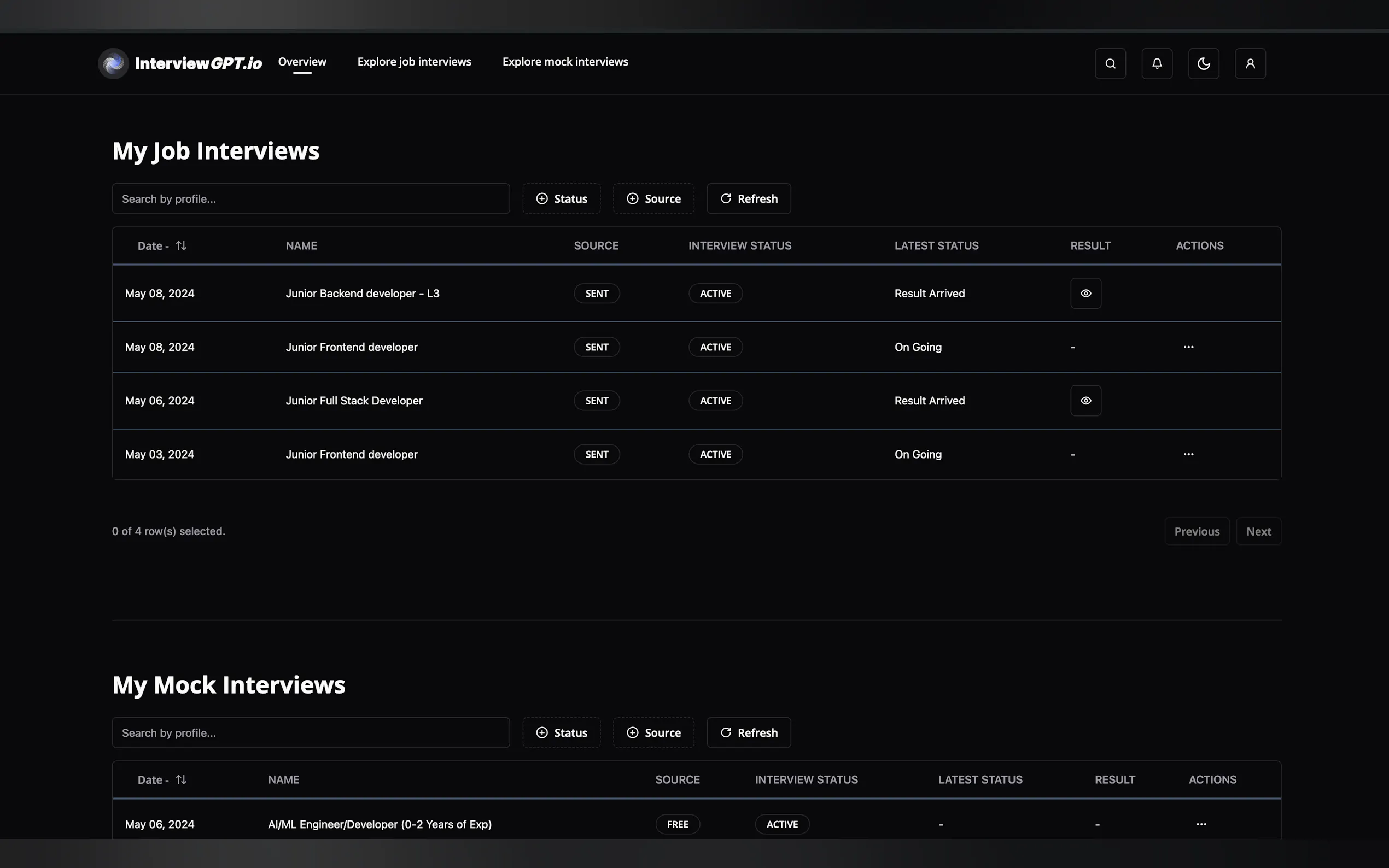Open Source filter for job interviews

pyautogui.click(x=653, y=198)
